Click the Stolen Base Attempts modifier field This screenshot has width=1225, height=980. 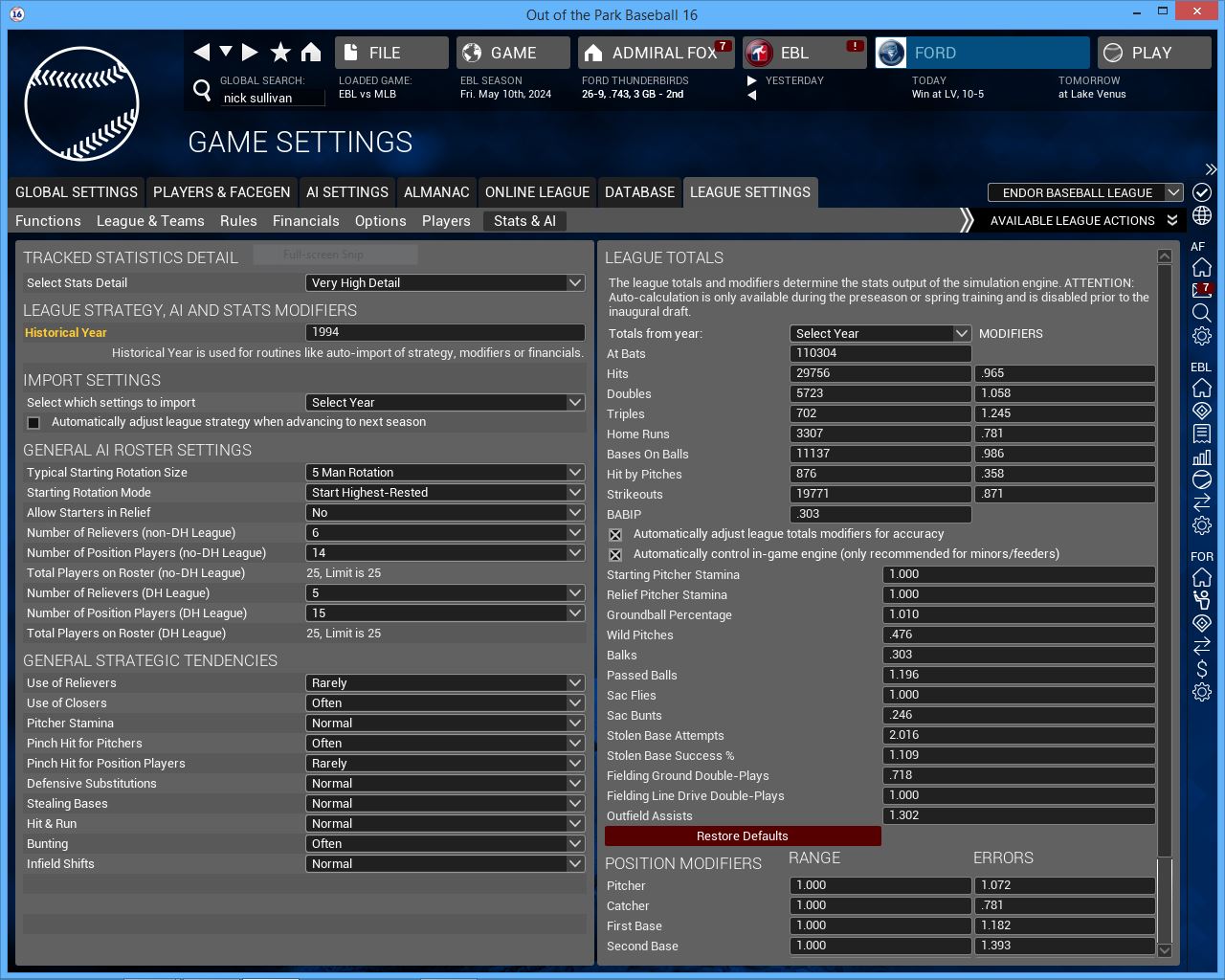[1018, 736]
